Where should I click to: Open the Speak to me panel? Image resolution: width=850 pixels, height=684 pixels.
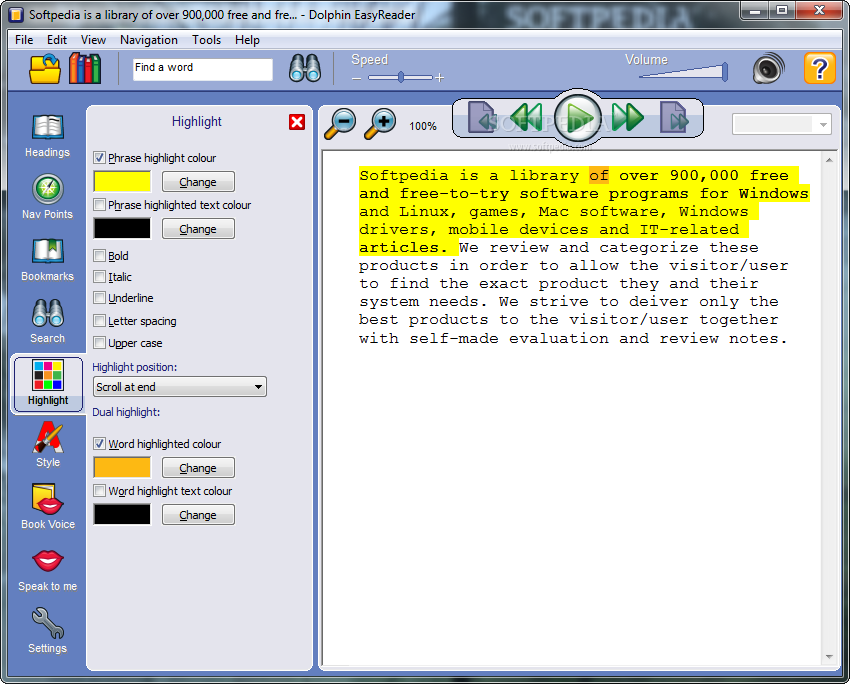click(48, 570)
